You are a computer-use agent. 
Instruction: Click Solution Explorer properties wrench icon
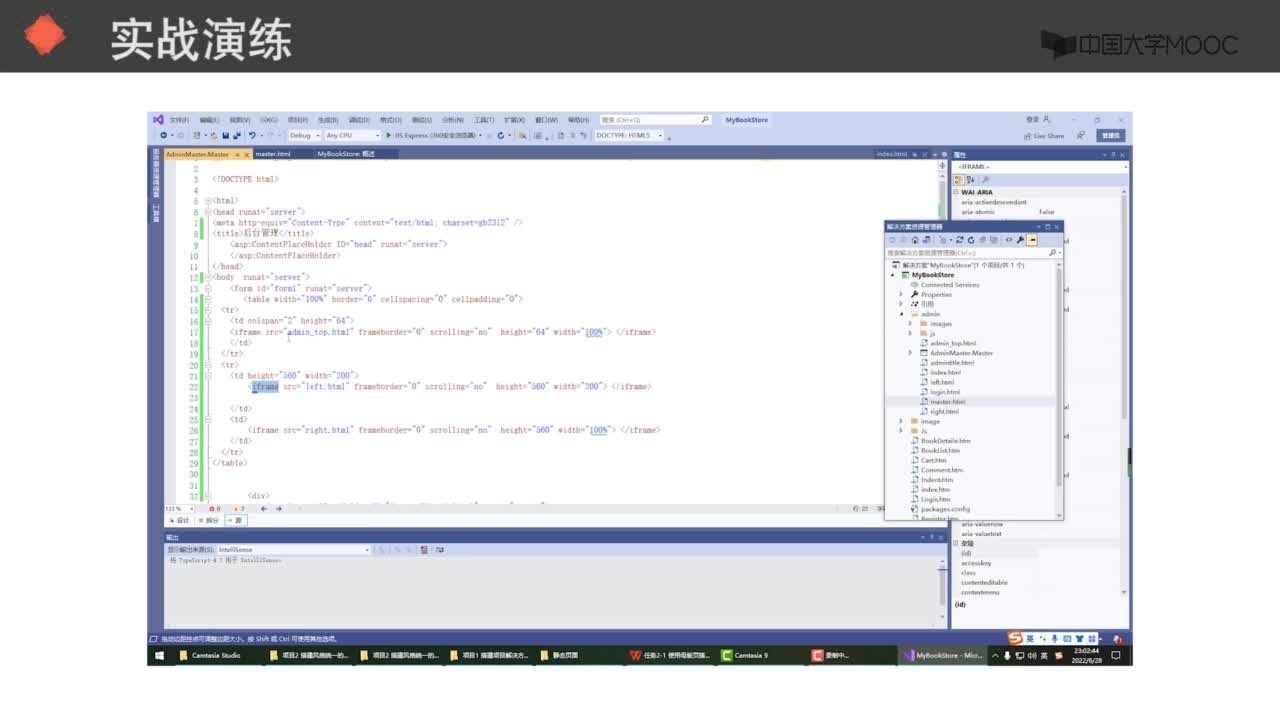pyautogui.click(x=1020, y=240)
